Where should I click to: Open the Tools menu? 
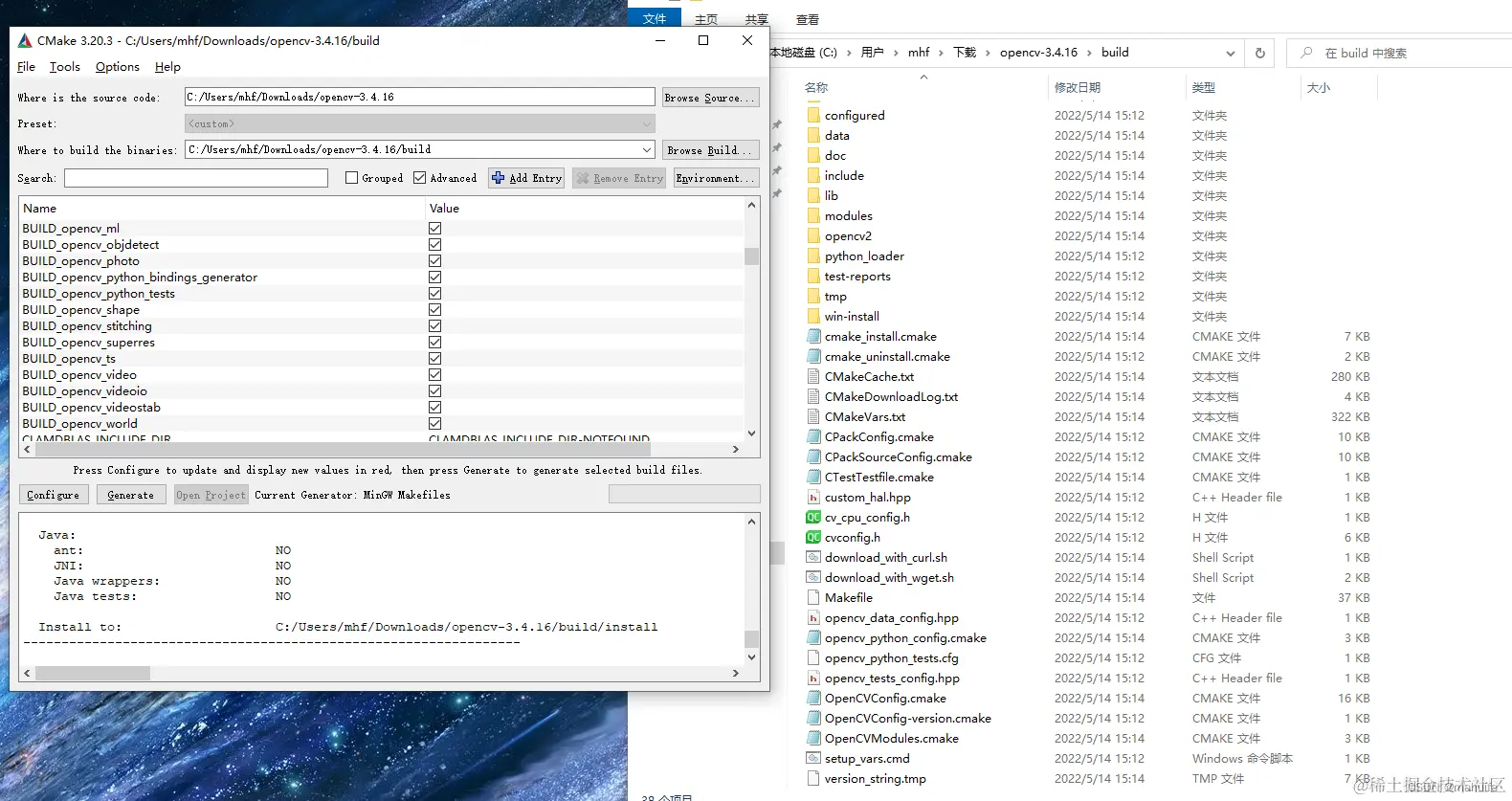(65, 66)
